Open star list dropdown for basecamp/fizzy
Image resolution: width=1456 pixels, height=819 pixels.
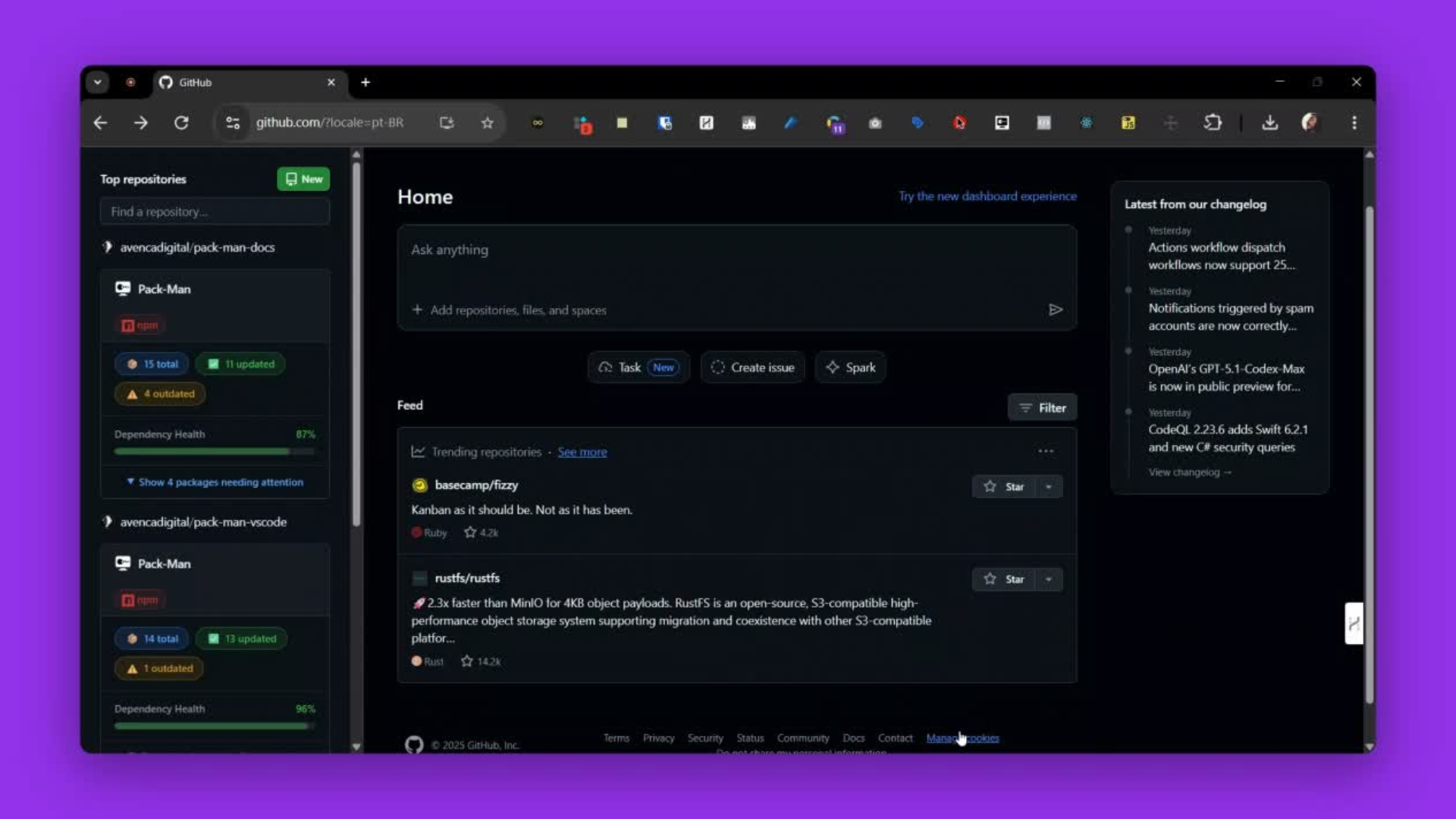pyautogui.click(x=1049, y=487)
